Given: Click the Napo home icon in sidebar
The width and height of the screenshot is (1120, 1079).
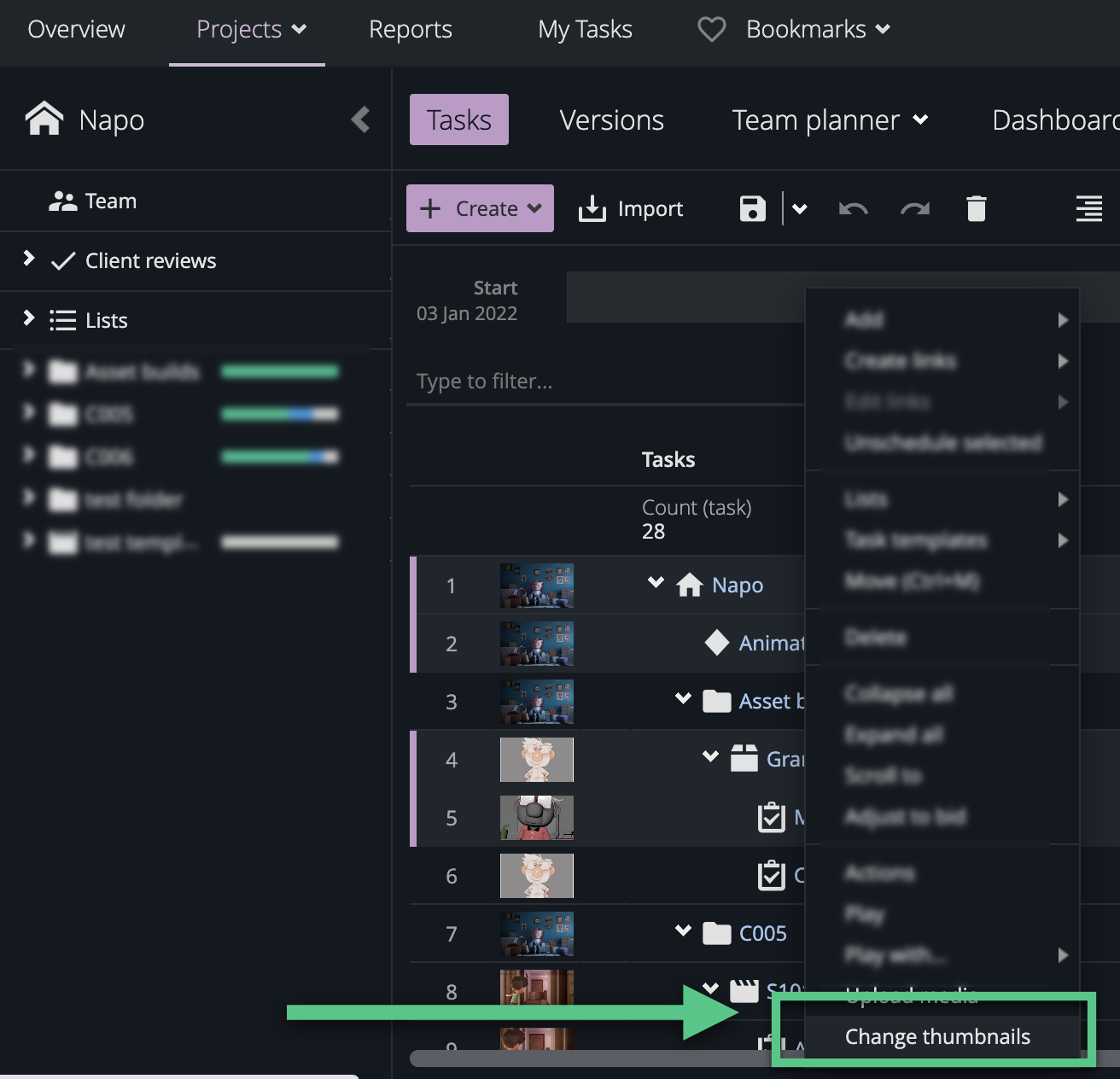Looking at the screenshot, I should (44, 120).
